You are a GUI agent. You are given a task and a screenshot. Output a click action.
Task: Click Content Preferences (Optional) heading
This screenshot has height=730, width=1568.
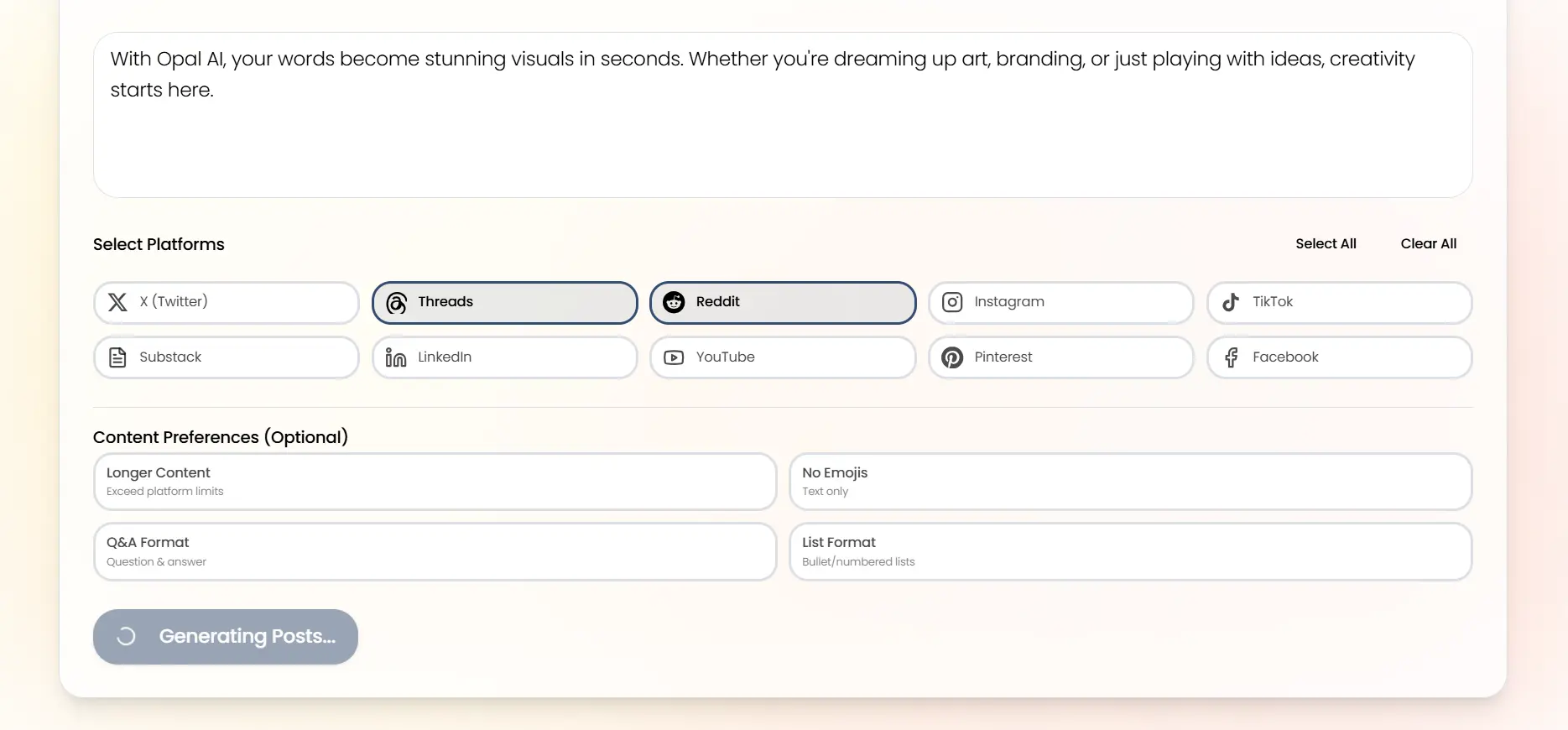pyautogui.click(x=221, y=437)
